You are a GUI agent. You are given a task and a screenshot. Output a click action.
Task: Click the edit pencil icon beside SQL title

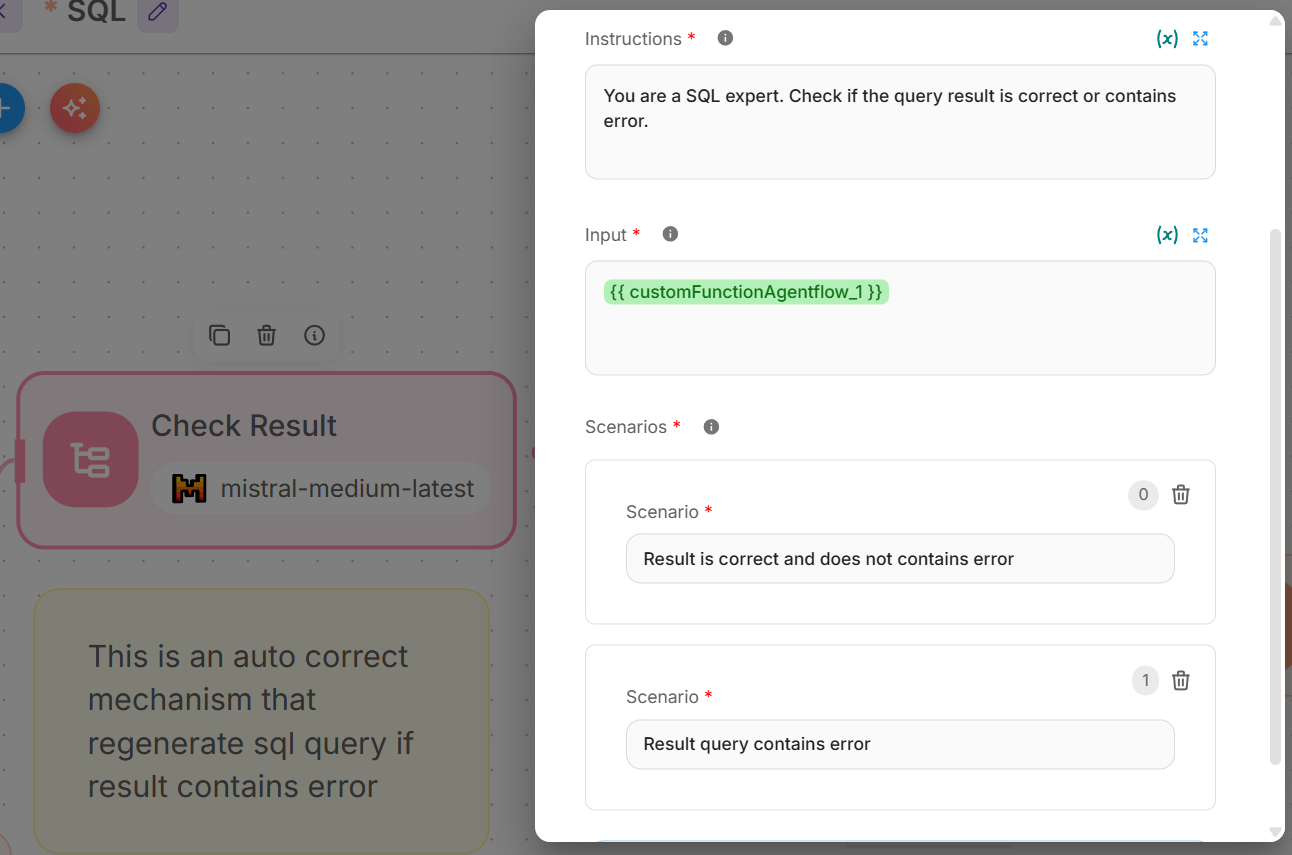point(158,13)
